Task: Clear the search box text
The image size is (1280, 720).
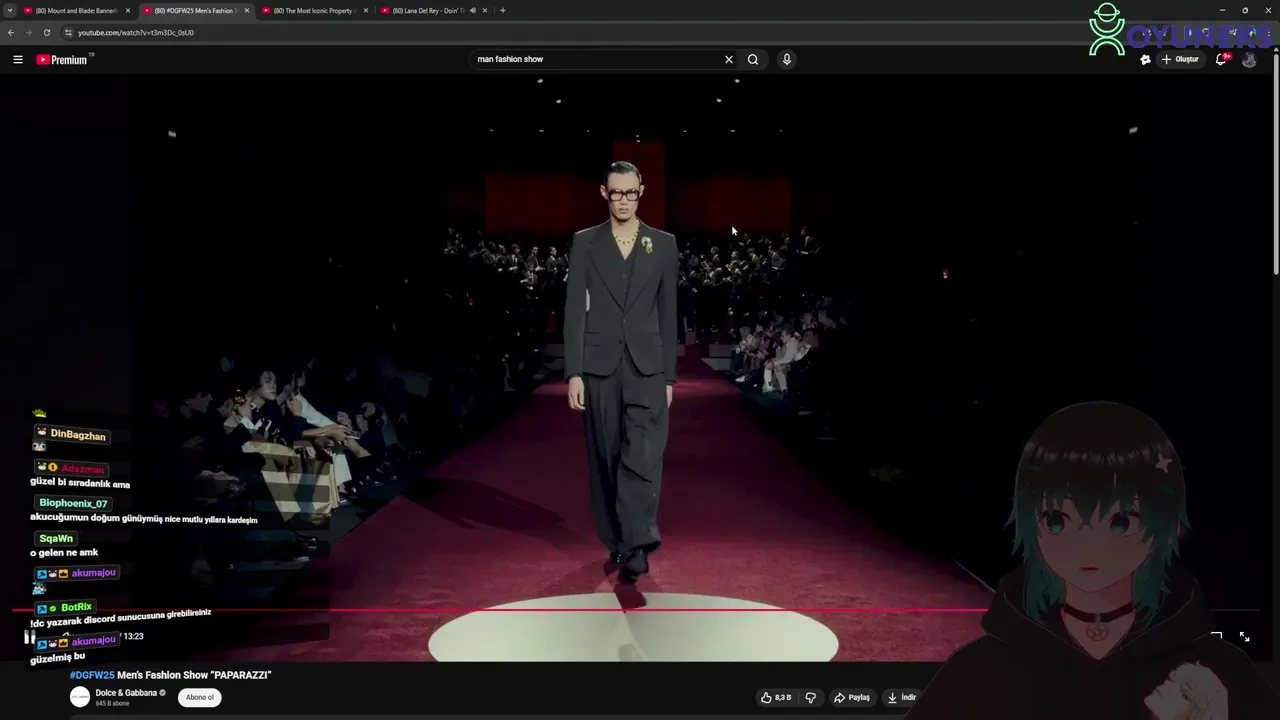Action: coord(729,59)
